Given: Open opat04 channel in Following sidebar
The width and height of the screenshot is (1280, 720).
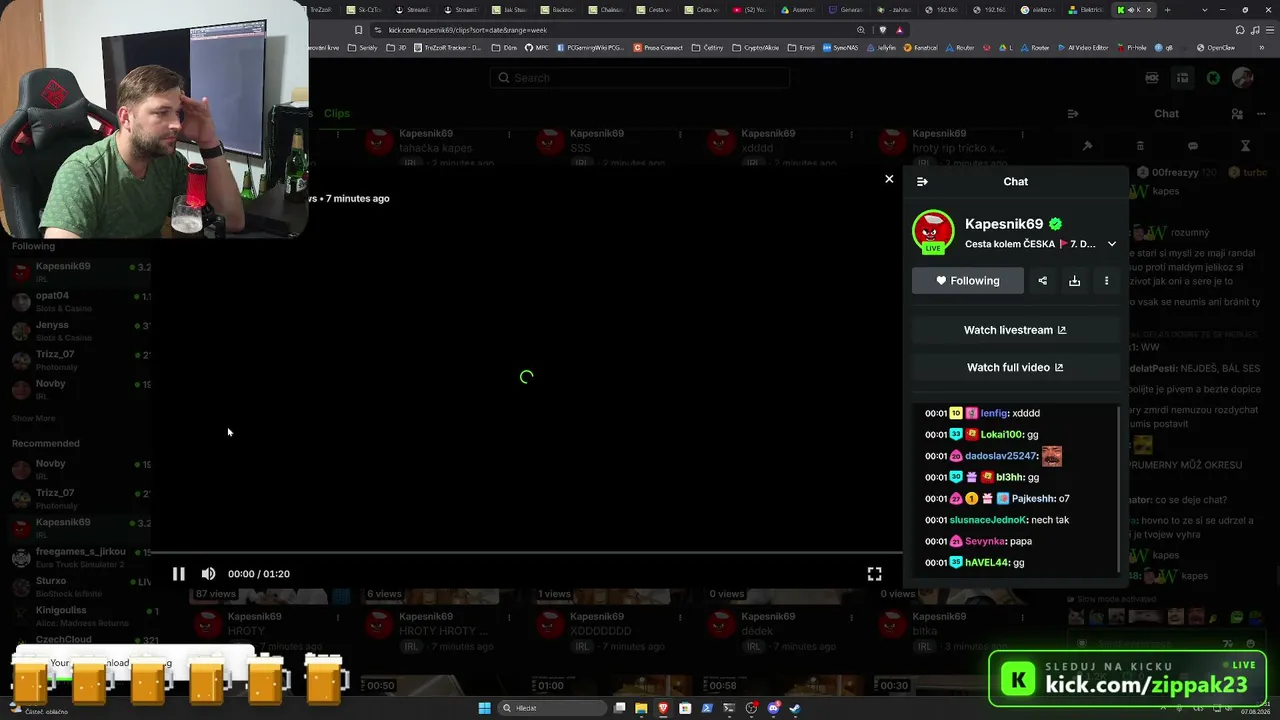Looking at the screenshot, I should (x=80, y=301).
